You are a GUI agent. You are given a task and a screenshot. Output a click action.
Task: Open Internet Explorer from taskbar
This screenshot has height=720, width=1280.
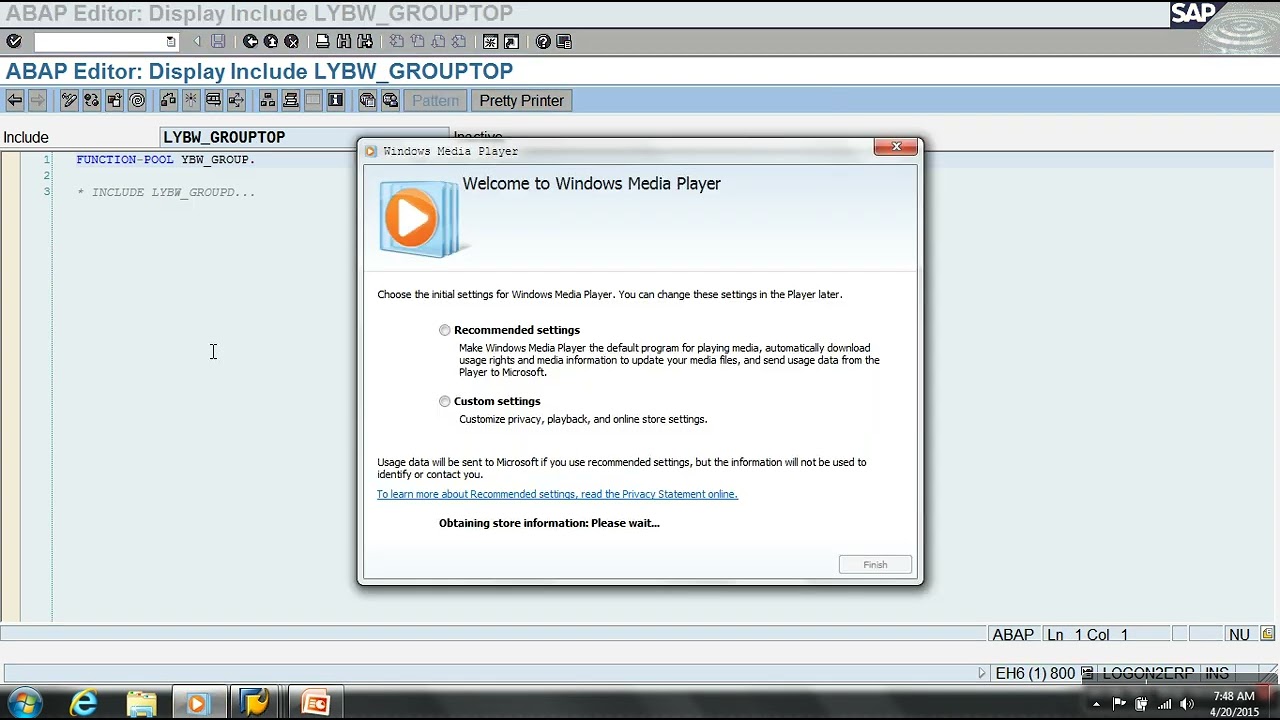[x=84, y=703]
